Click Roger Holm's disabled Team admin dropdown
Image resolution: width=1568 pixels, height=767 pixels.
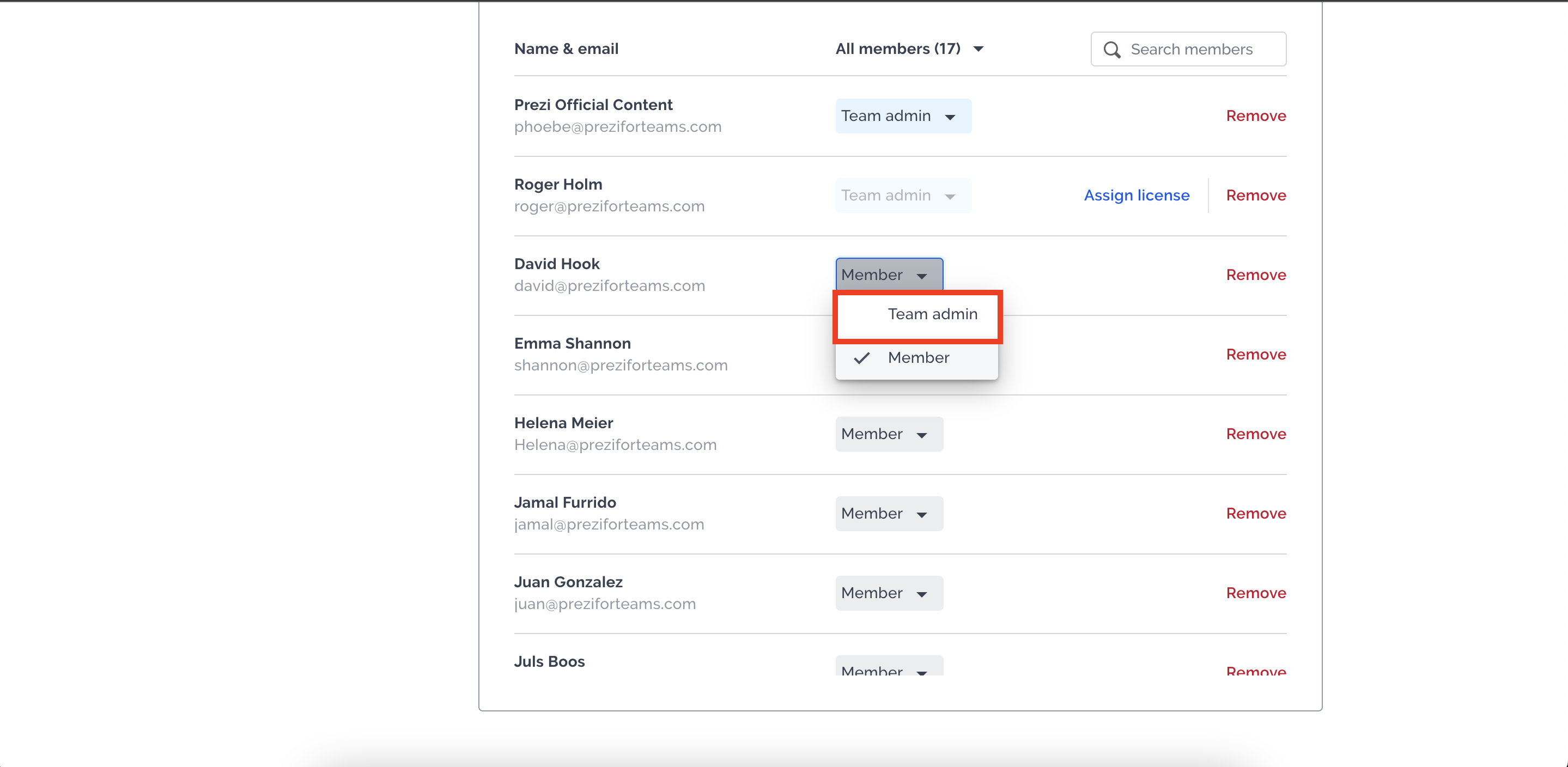(903, 196)
